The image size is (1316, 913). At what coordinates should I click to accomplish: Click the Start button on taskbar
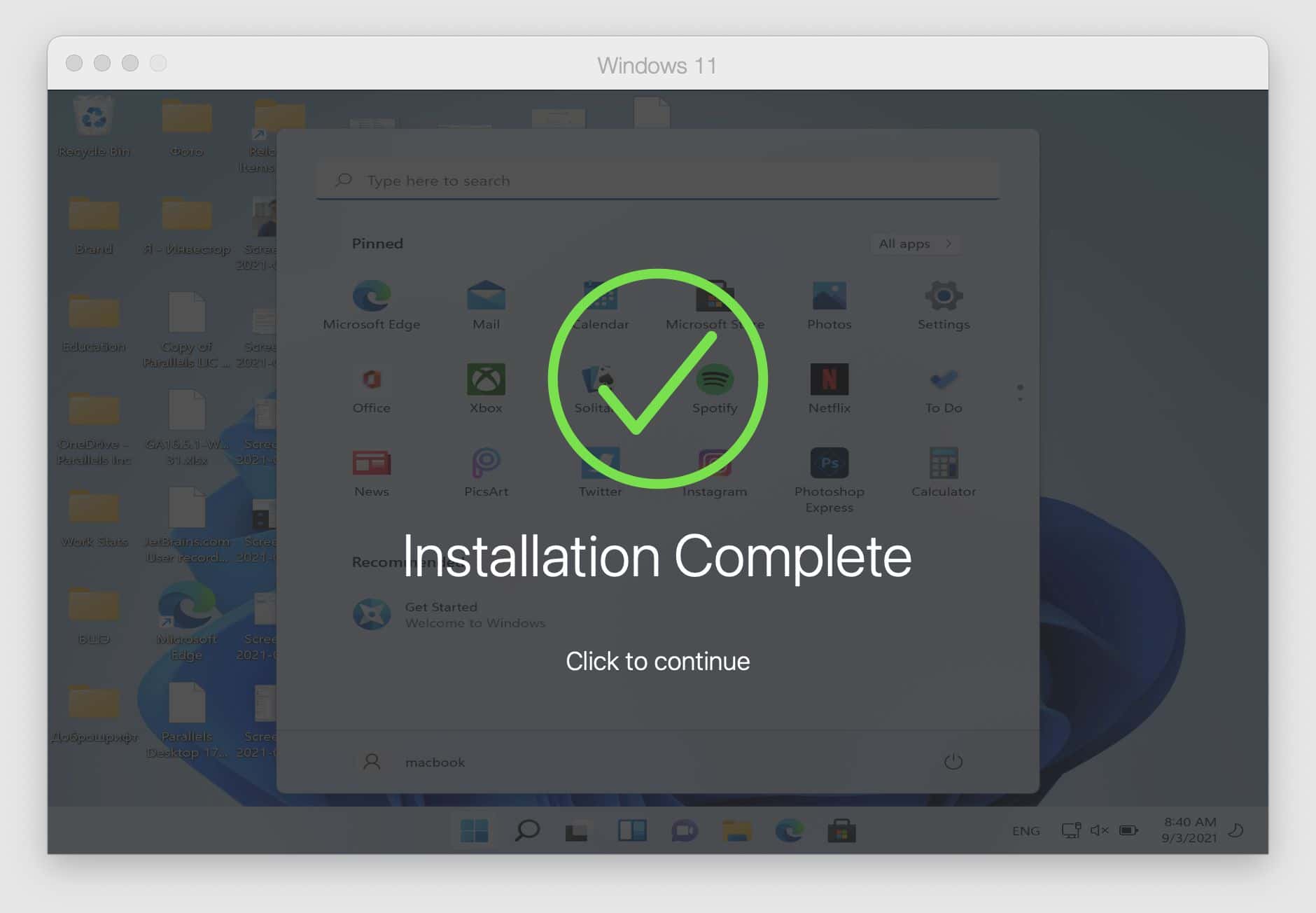tap(474, 831)
